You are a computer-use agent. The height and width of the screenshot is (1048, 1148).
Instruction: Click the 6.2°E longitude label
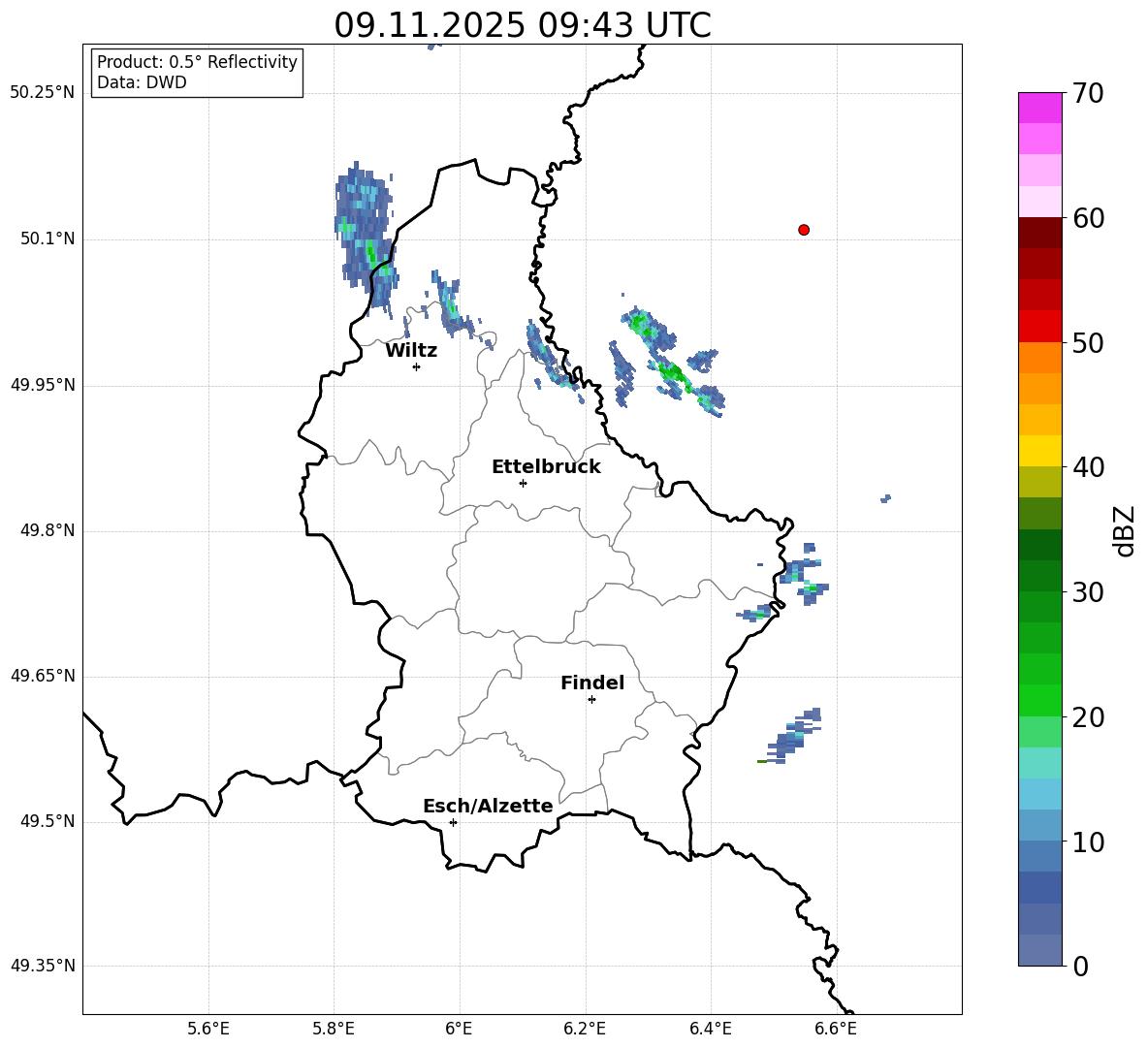[x=585, y=1029]
